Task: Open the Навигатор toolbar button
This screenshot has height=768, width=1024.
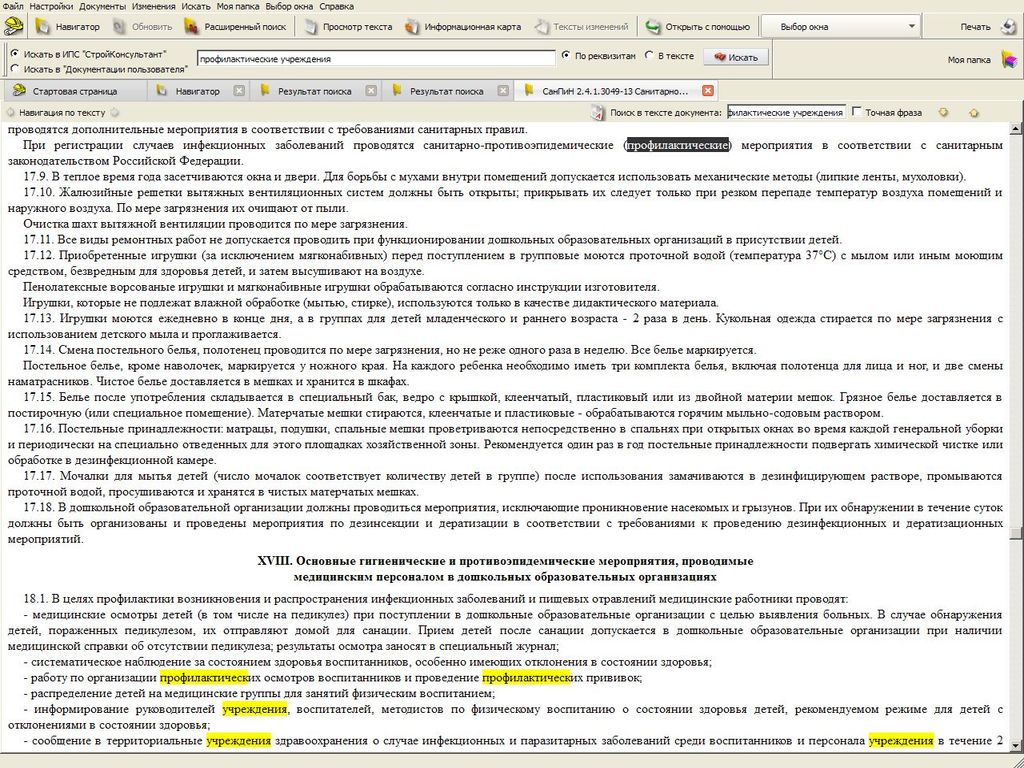Action: [x=69, y=27]
